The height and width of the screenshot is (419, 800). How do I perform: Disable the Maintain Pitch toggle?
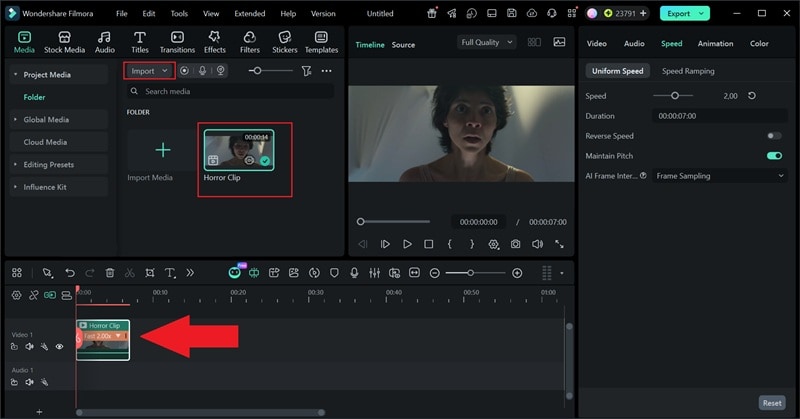[773, 156]
